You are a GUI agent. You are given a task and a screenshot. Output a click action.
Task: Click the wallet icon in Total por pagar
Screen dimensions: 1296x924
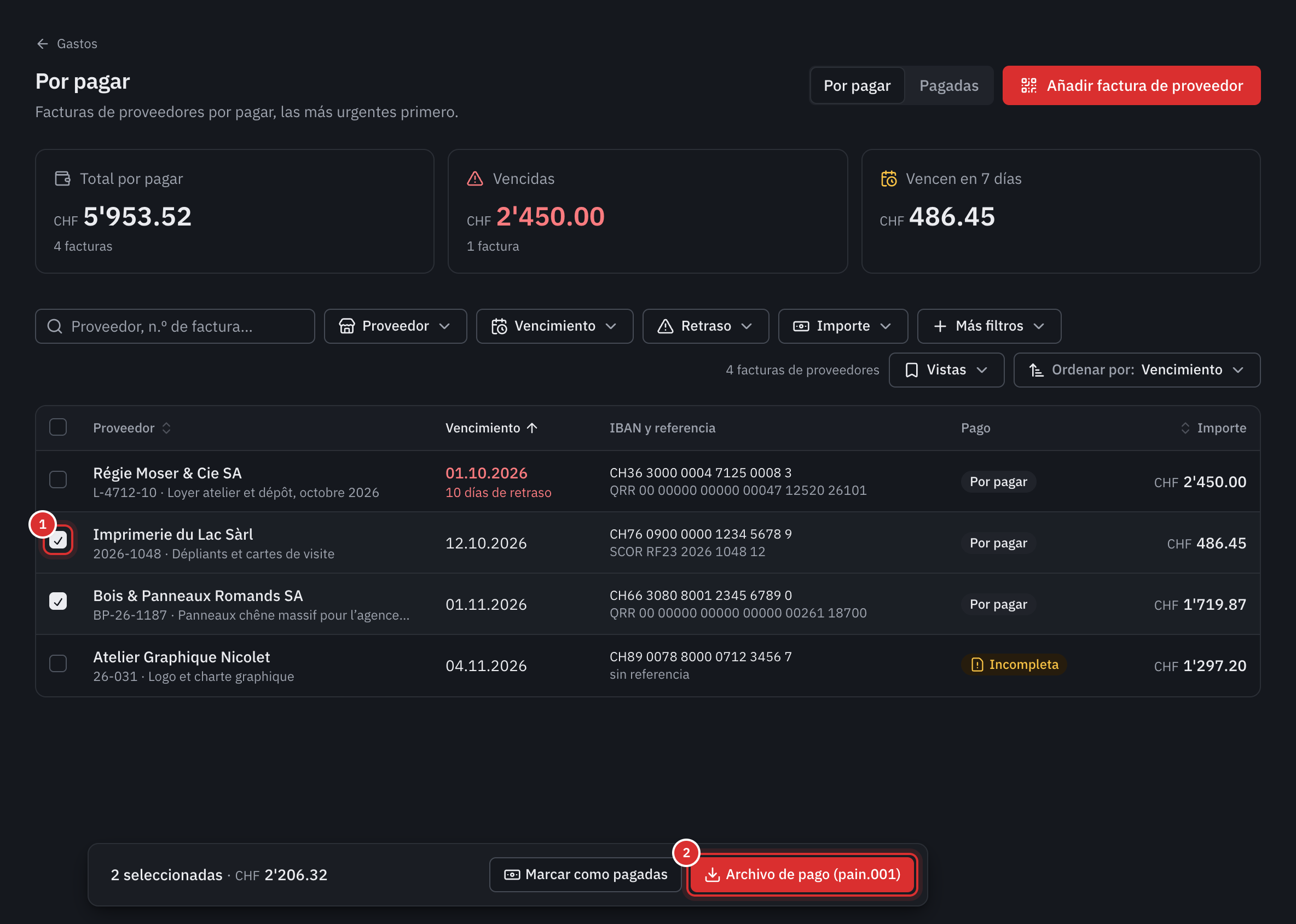point(62,178)
